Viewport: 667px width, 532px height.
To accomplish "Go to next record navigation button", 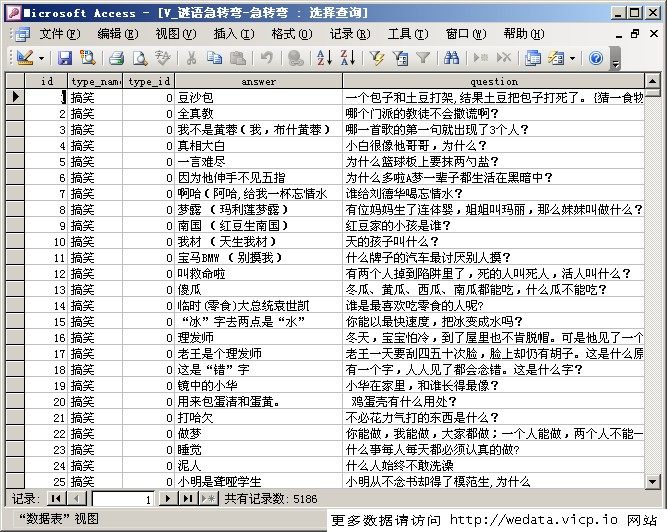I will [x=168, y=498].
